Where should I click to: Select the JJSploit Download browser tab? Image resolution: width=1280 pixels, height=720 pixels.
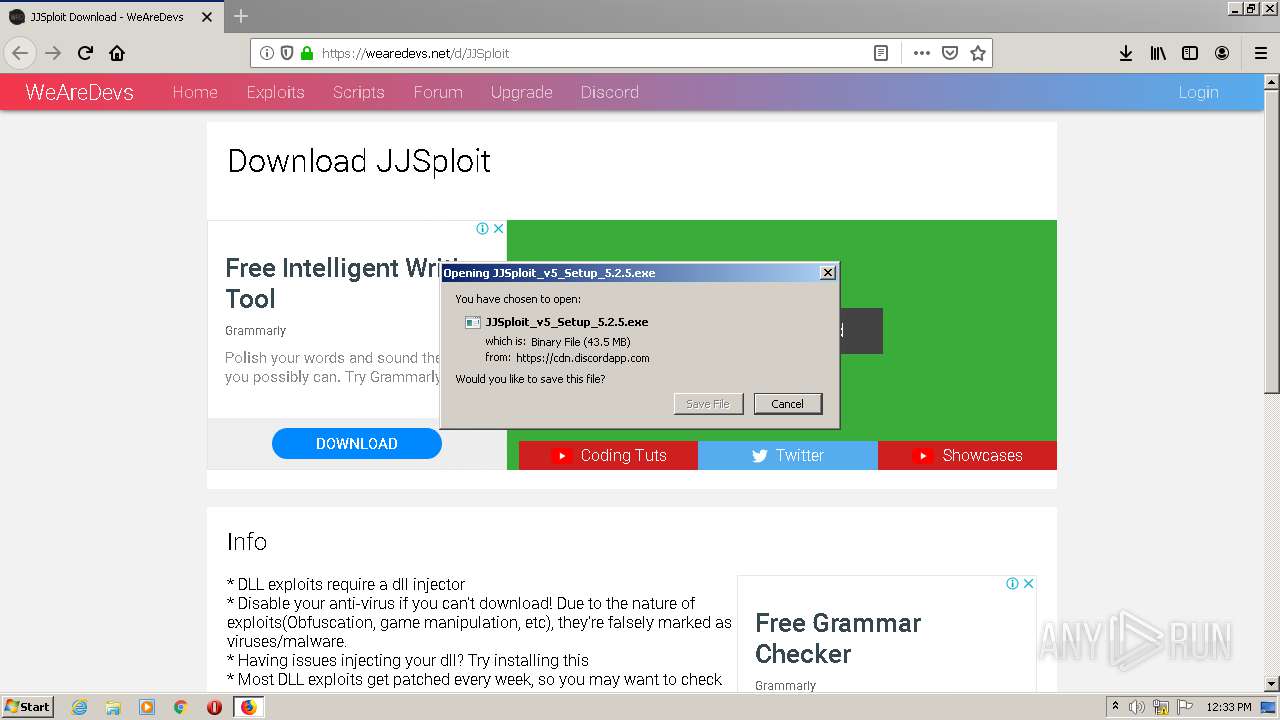tap(110, 17)
